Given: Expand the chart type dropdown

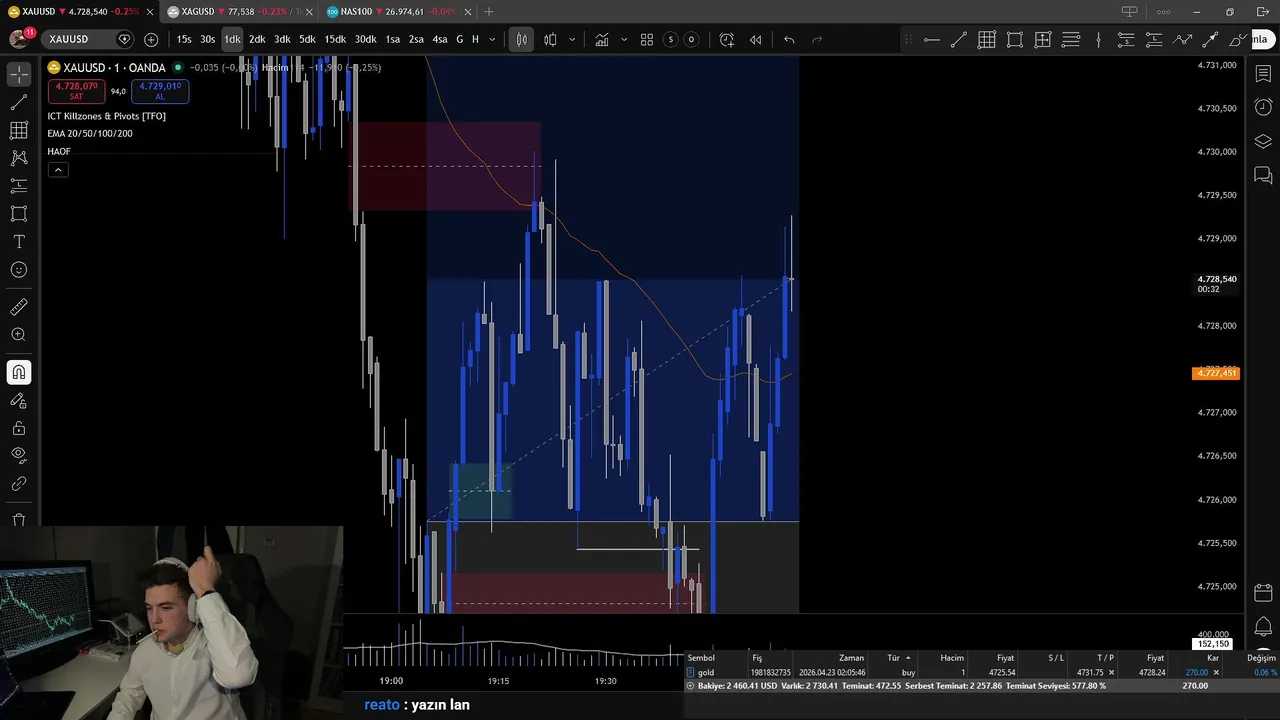Looking at the screenshot, I should point(572,39).
